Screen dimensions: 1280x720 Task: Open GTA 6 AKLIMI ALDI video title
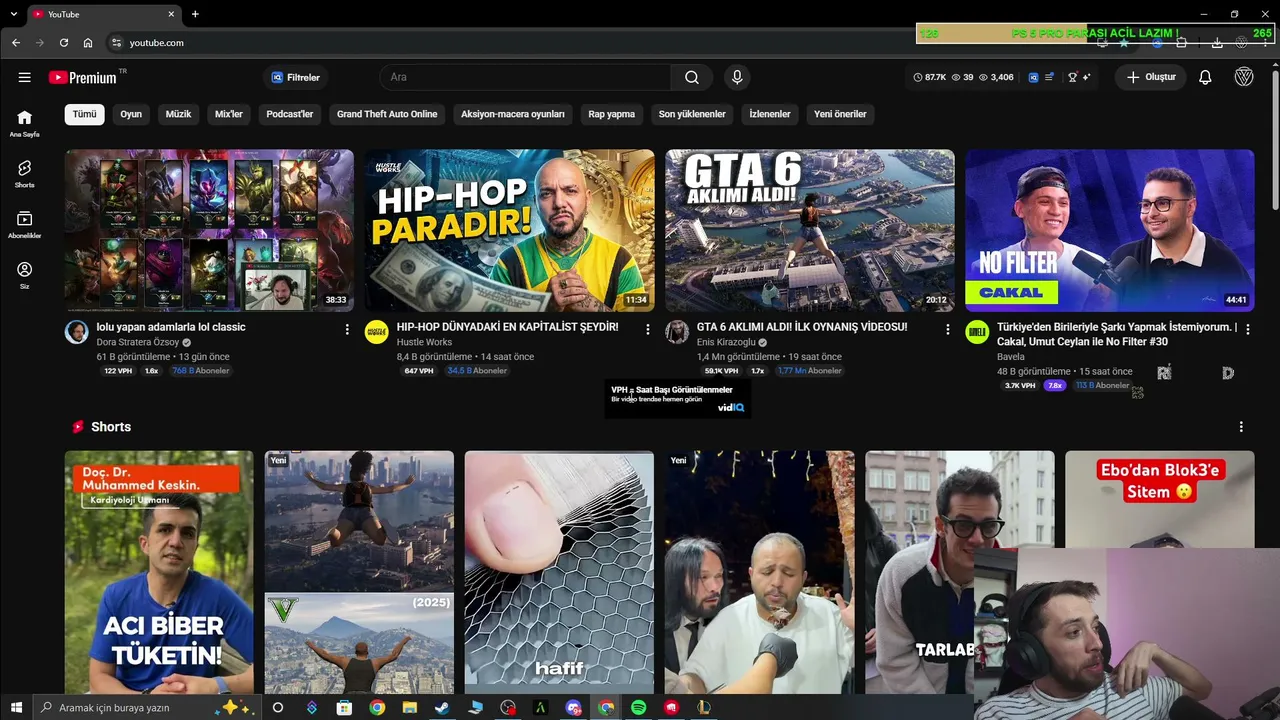pos(802,327)
